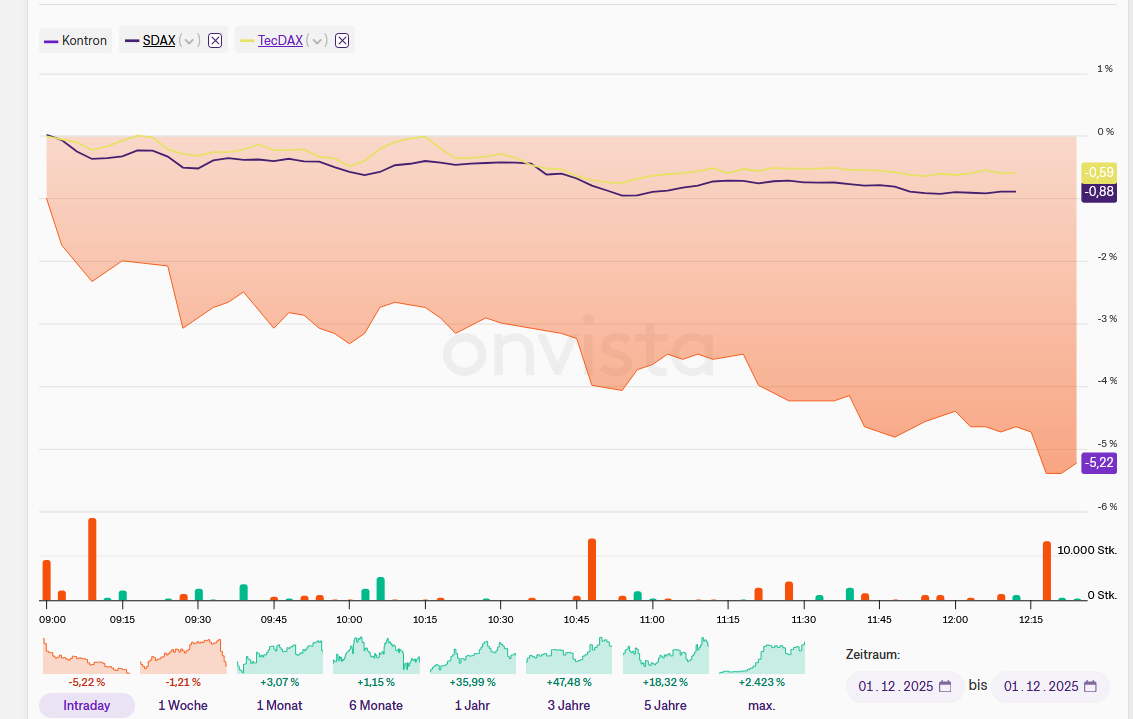This screenshot has height=719, width=1133.
Task: Click the 09:00 time axis label
Action: point(52,620)
